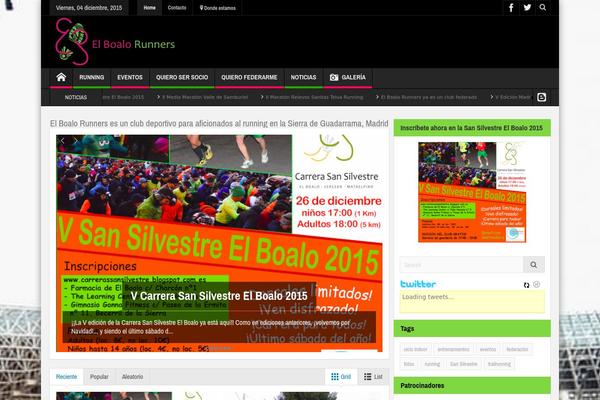Open the 'eventos' tag

(x=488, y=349)
